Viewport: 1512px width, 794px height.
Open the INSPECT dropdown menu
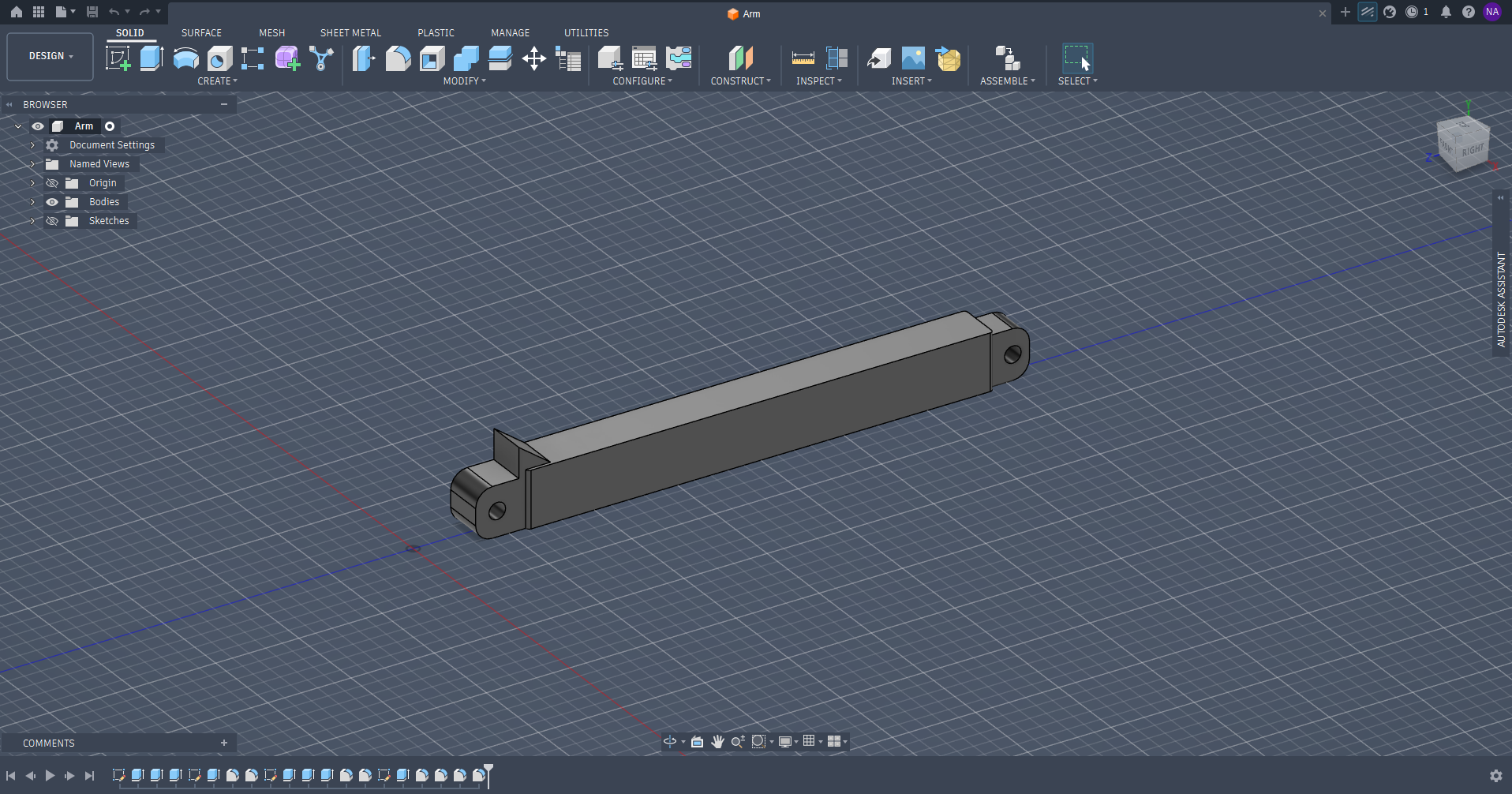818,81
